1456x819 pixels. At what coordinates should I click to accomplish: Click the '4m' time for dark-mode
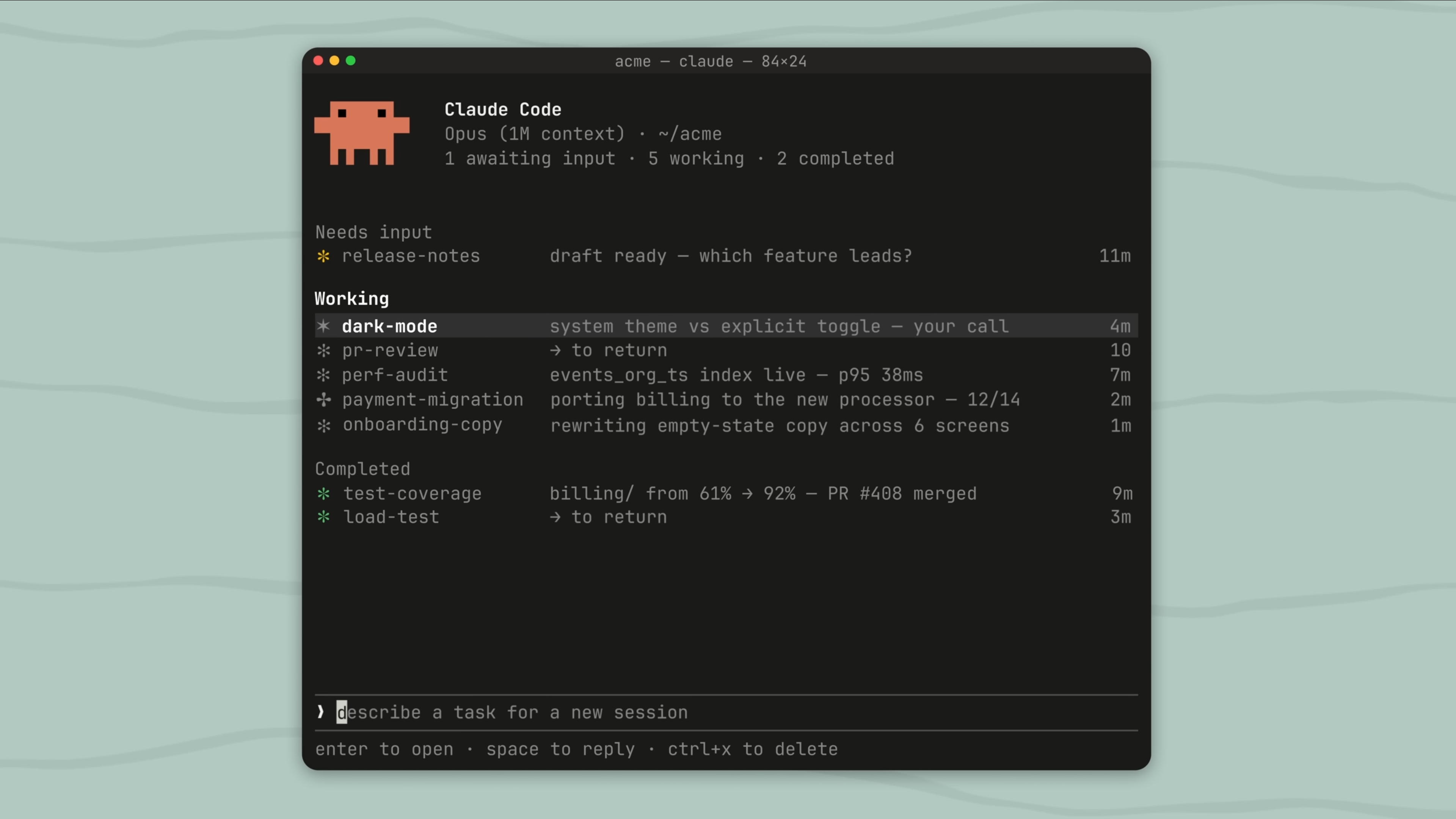pos(1120,326)
